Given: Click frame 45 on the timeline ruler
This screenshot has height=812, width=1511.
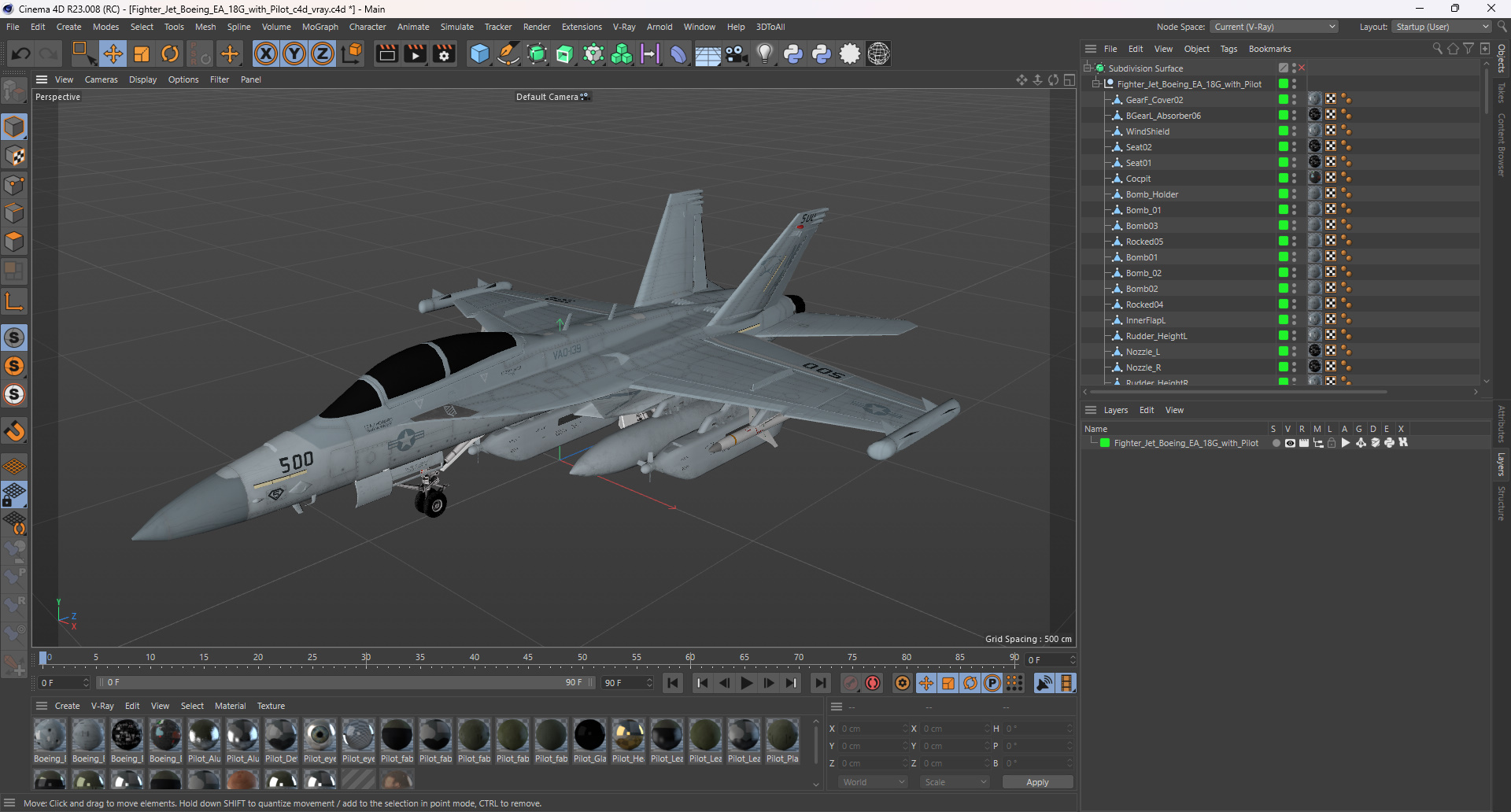Looking at the screenshot, I should (528, 657).
